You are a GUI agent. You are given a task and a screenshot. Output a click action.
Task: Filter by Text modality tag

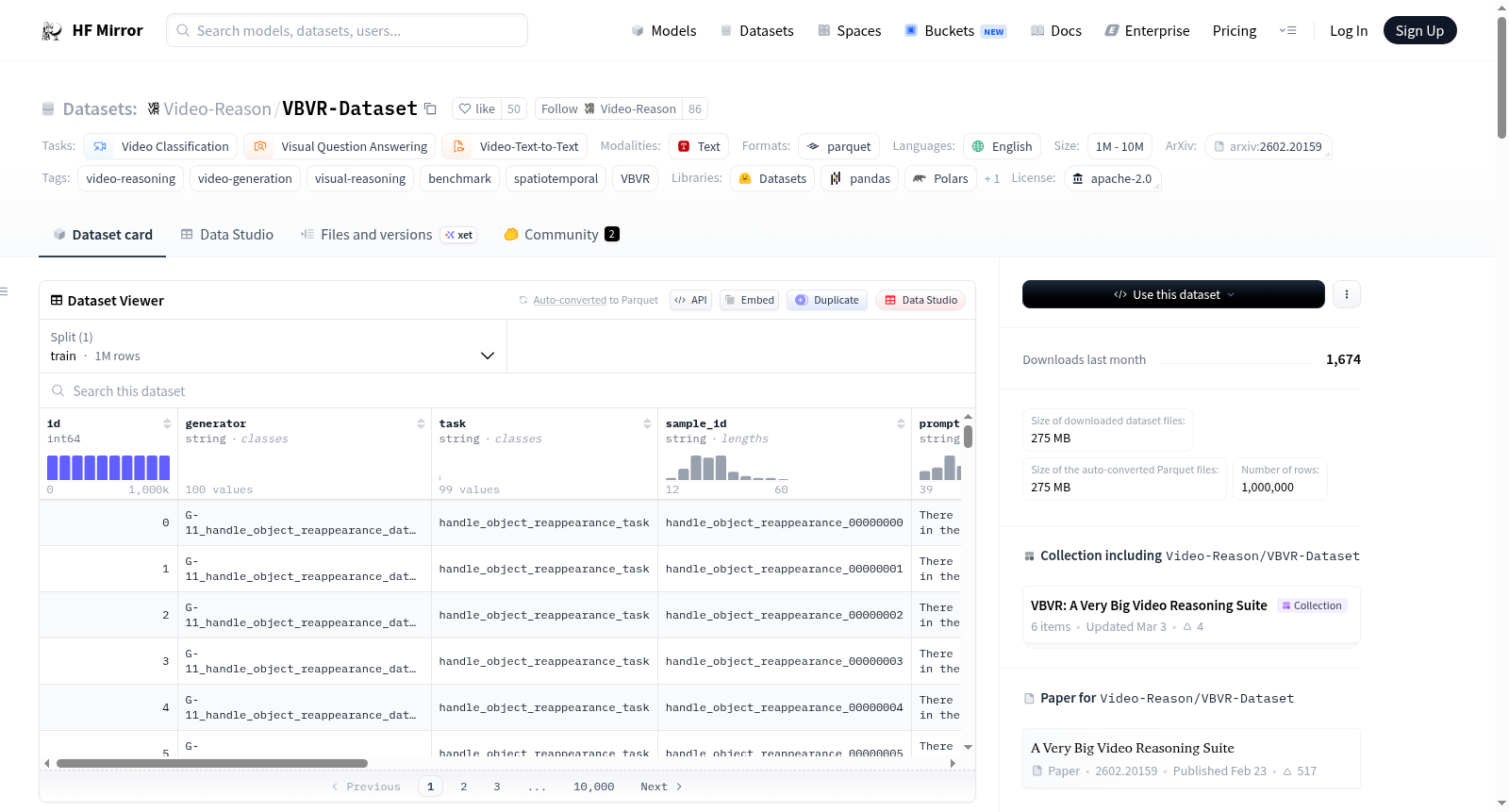[699, 146]
